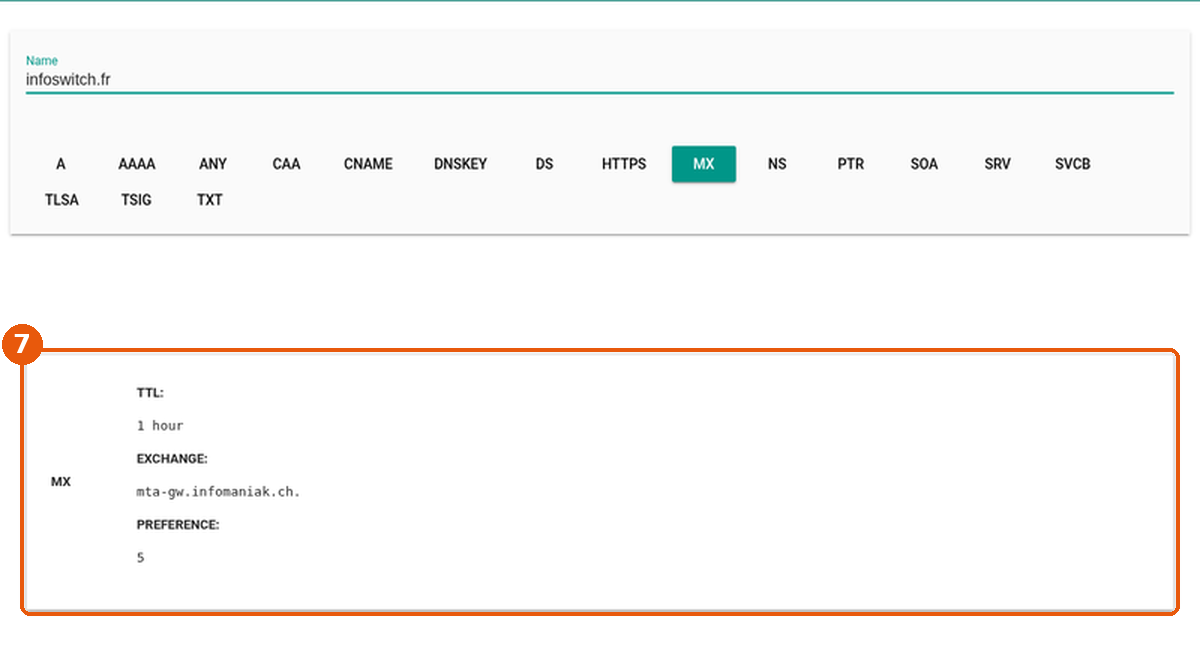Image resolution: width=1200 pixels, height=645 pixels.
Task: Select the CAA record type
Action: [287, 164]
